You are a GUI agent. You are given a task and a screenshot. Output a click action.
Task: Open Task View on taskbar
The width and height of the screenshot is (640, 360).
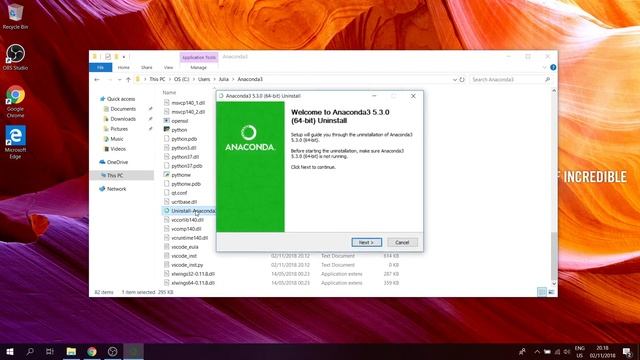click(x=50, y=351)
